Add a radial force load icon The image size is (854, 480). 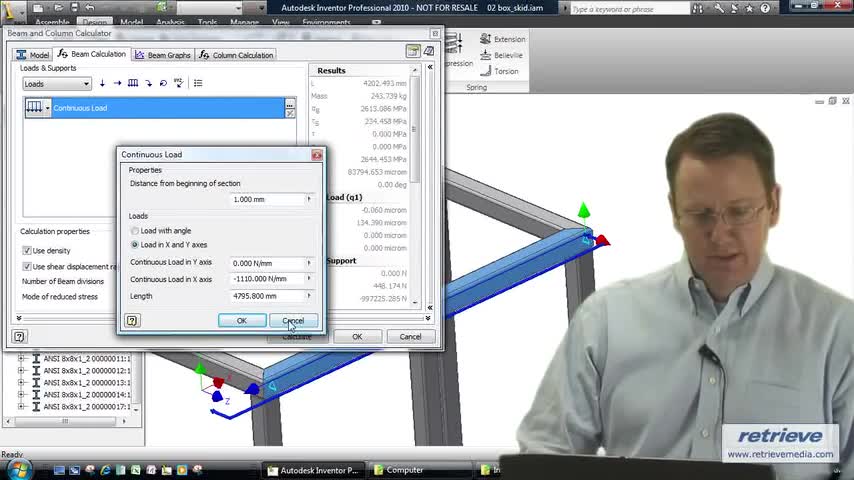(102, 83)
